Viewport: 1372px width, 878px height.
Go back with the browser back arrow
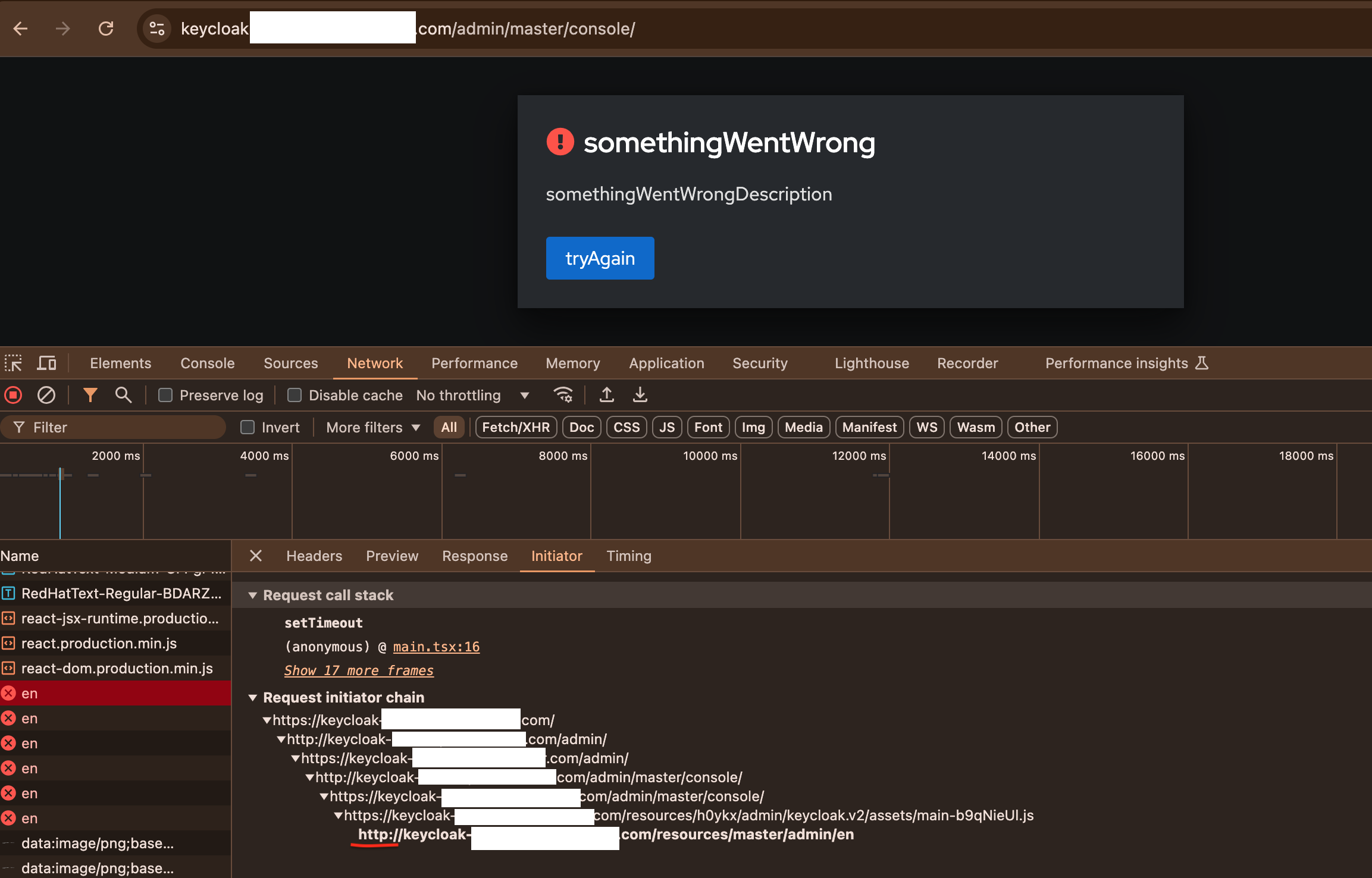click(x=21, y=29)
